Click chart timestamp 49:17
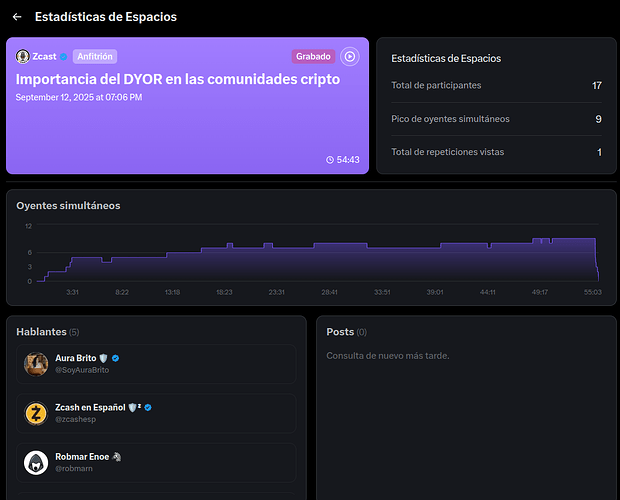Image resolution: width=620 pixels, height=500 pixels. pos(540,292)
